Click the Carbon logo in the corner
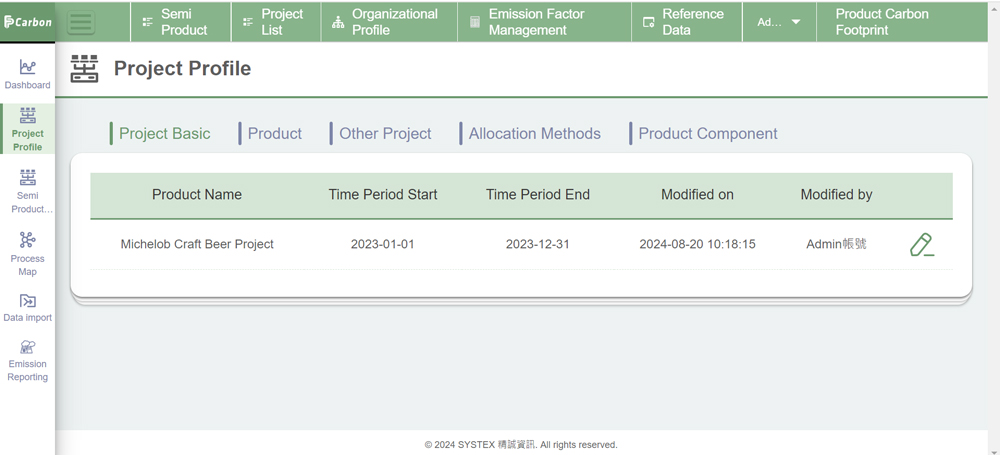The width and height of the screenshot is (1000, 455). click(27, 22)
